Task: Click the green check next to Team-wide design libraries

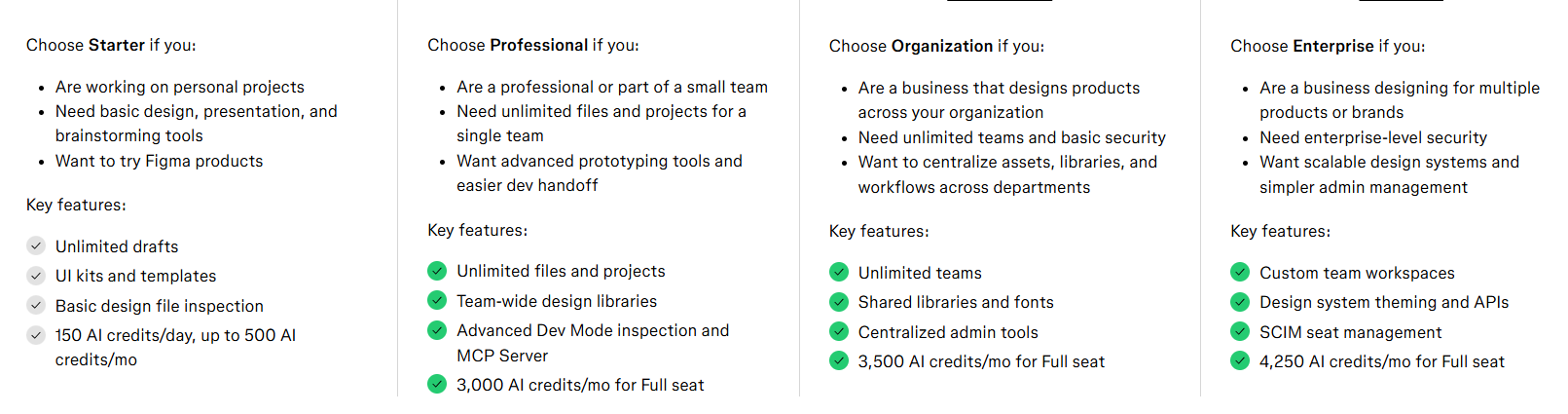Action: tap(437, 300)
